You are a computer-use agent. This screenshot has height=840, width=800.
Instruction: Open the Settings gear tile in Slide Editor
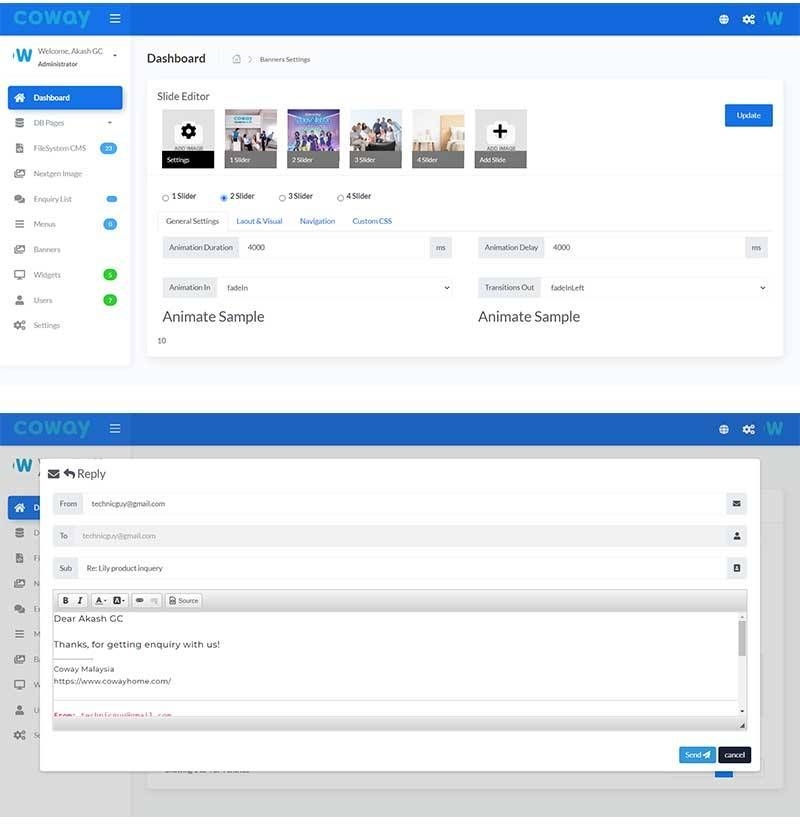(188, 138)
